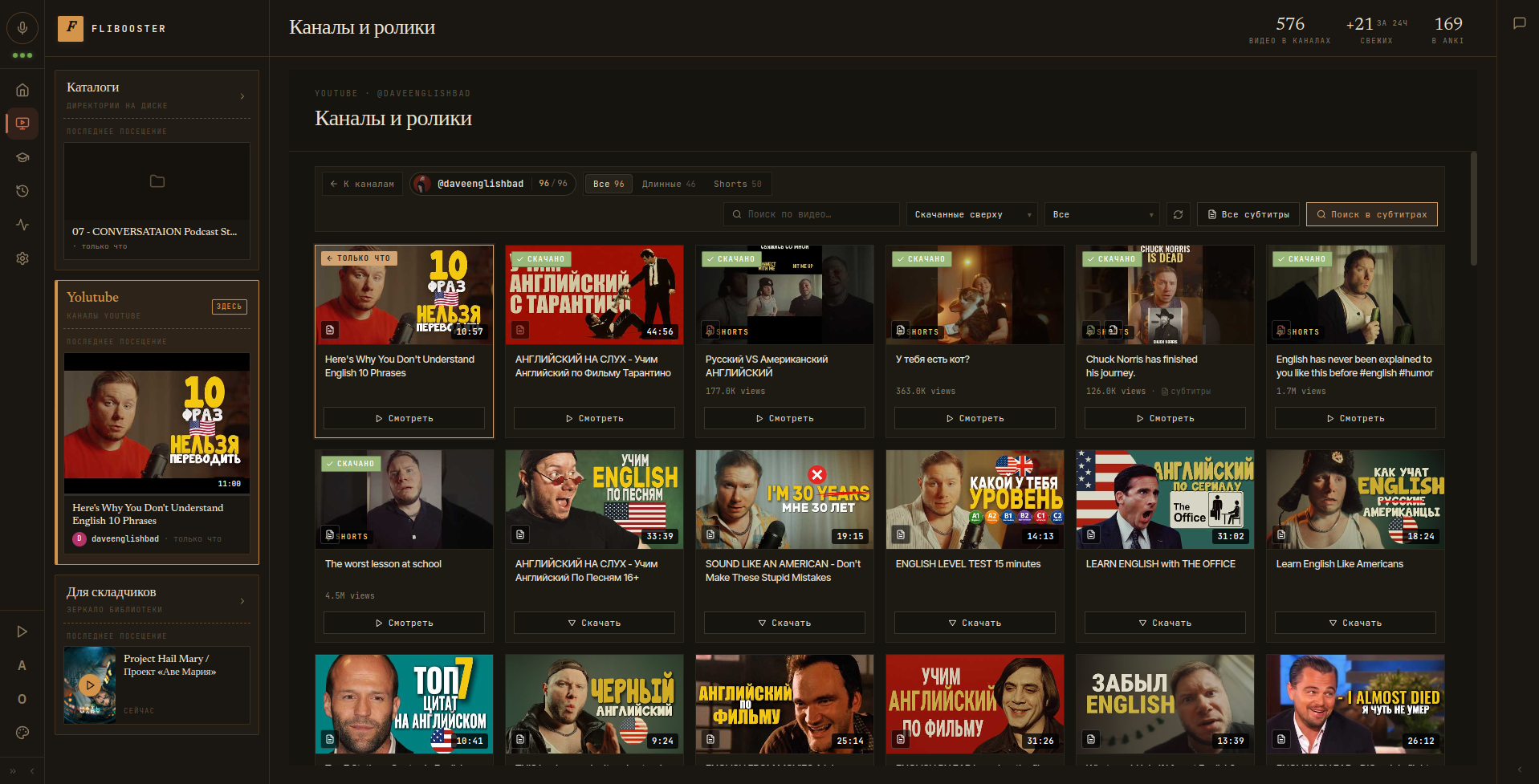Select the 'Все 96' tab
The image size is (1539, 784).
[x=609, y=184]
